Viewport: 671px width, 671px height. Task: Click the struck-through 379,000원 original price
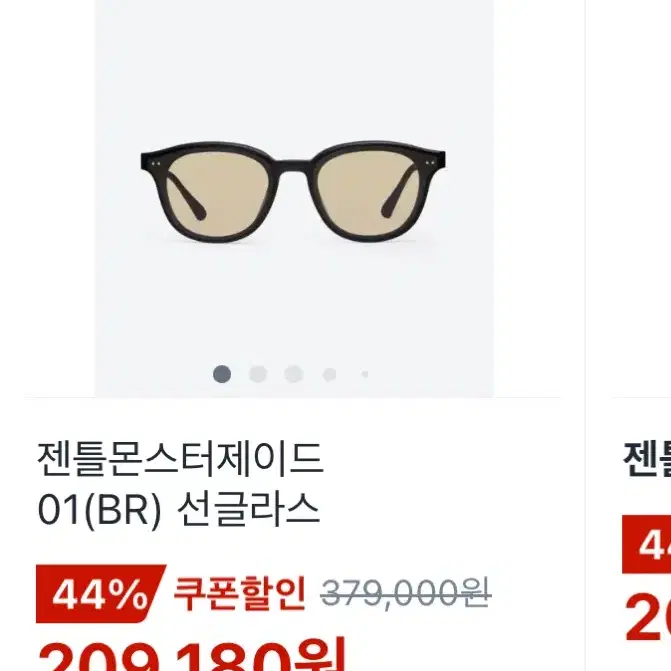pos(406,593)
